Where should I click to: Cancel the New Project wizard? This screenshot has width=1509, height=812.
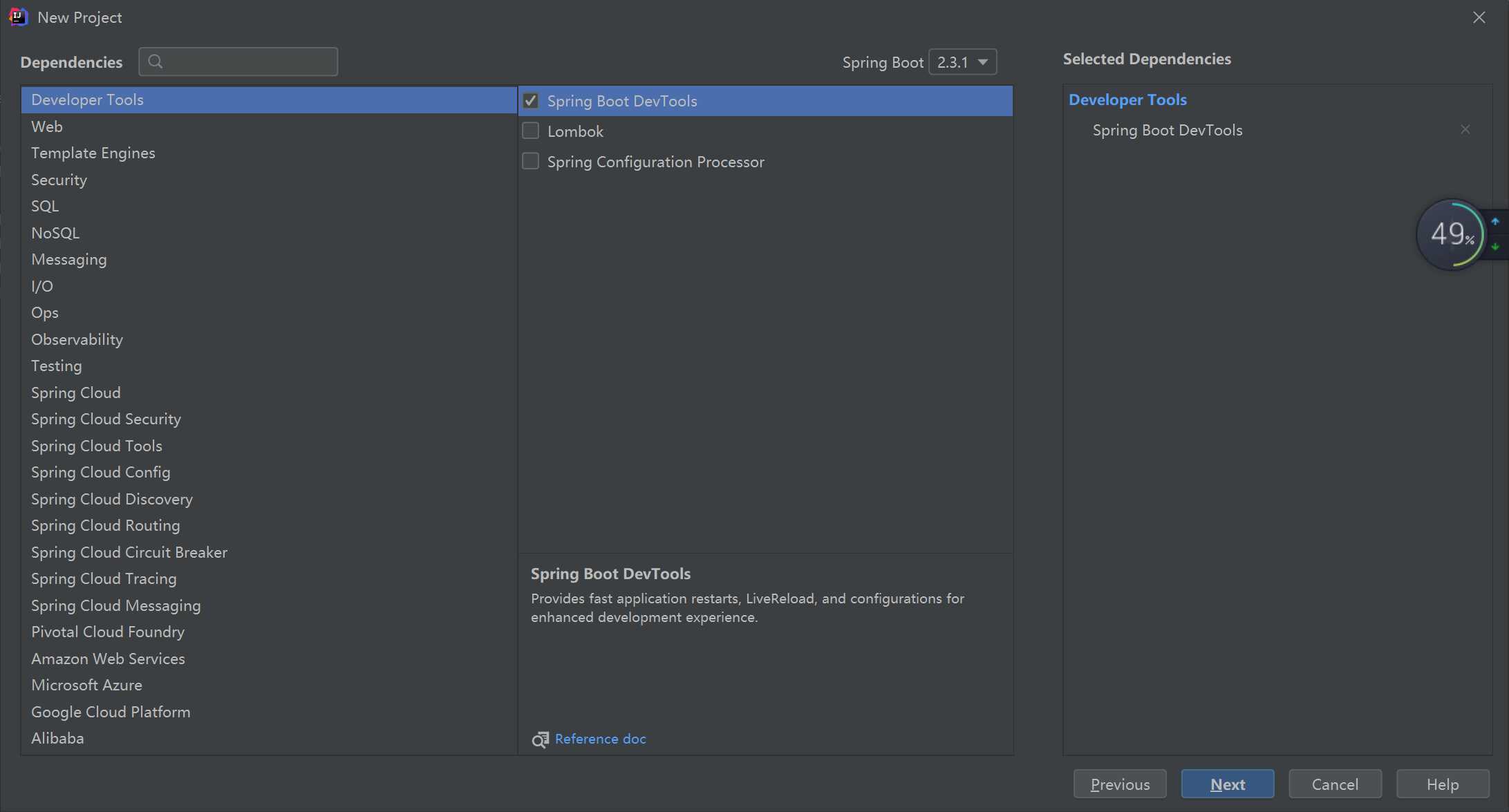pyautogui.click(x=1335, y=784)
